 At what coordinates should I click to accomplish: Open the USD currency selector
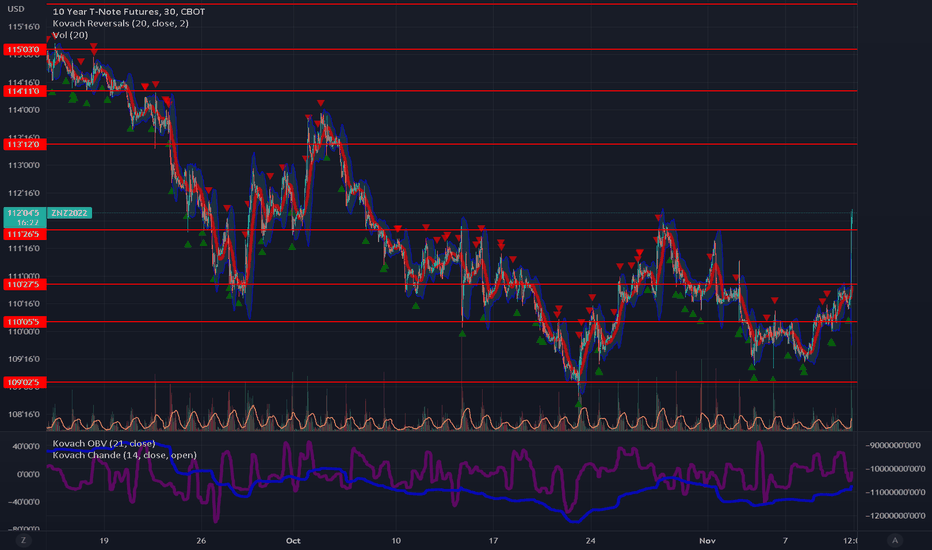16,9
